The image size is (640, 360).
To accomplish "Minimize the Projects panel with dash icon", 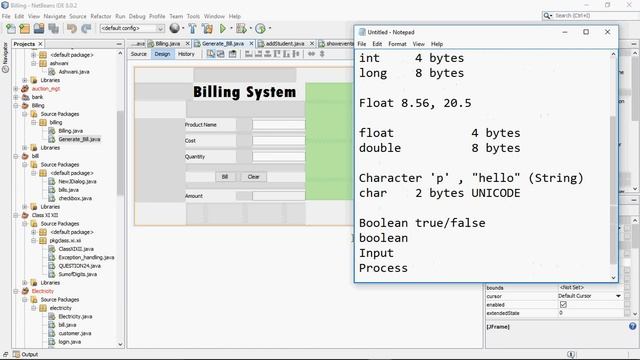I will click(119, 44).
